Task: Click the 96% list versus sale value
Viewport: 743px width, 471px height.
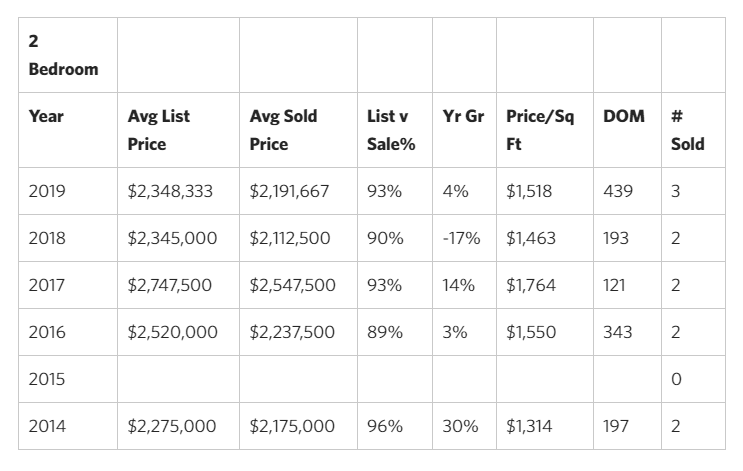Action: click(384, 426)
